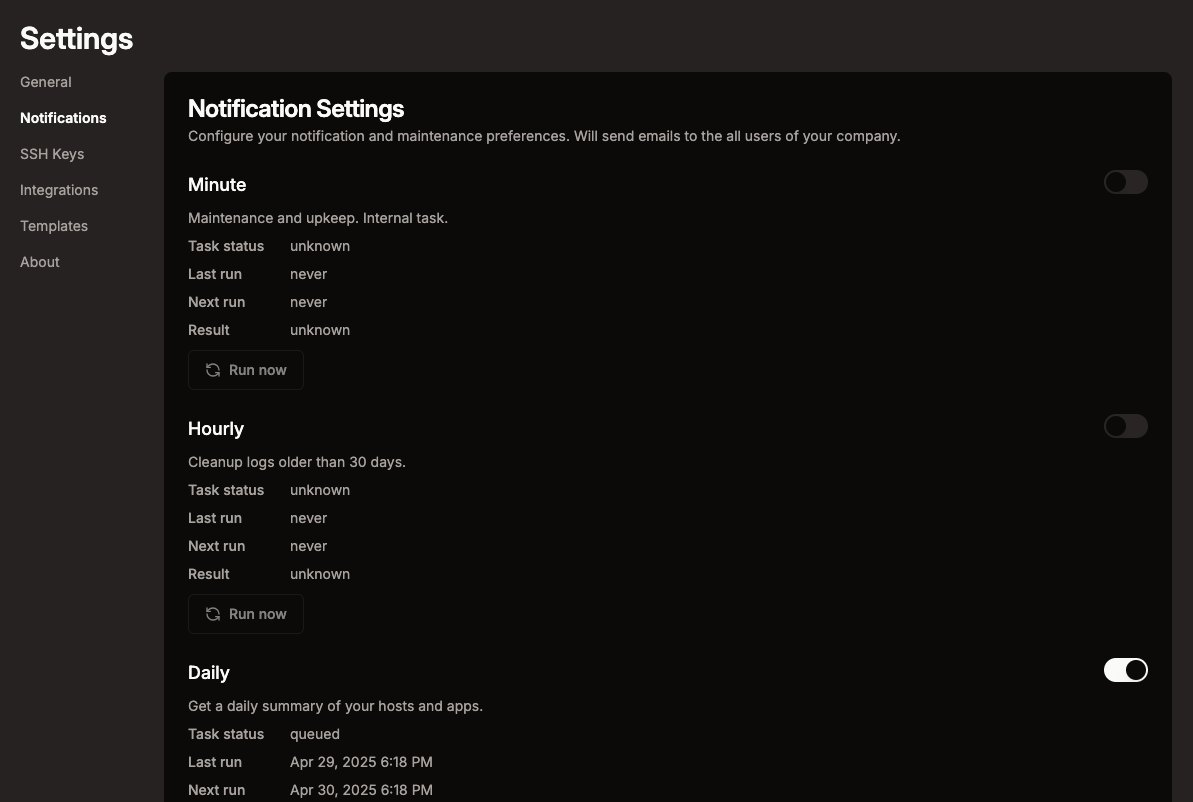This screenshot has width=1193, height=802.
Task: Open the About page
Action: [x=40, y=262]
